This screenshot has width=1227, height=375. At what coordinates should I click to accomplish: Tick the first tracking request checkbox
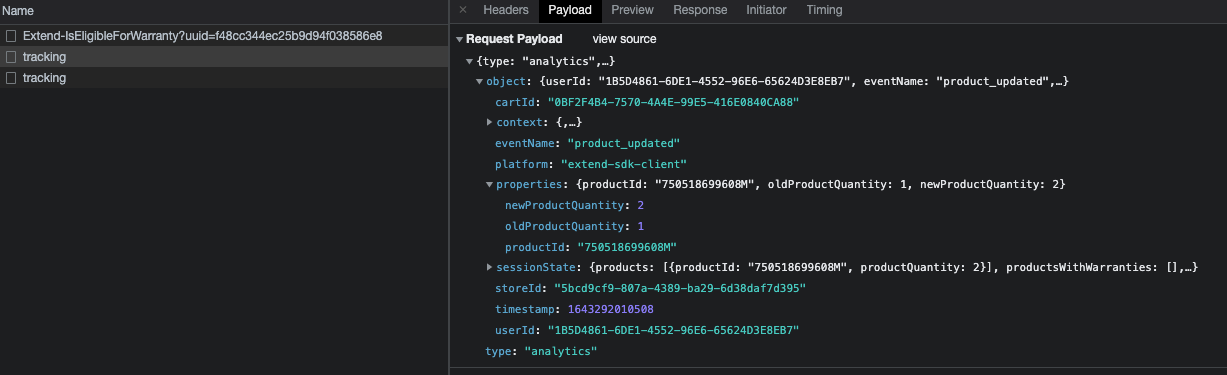coord(11,57)
